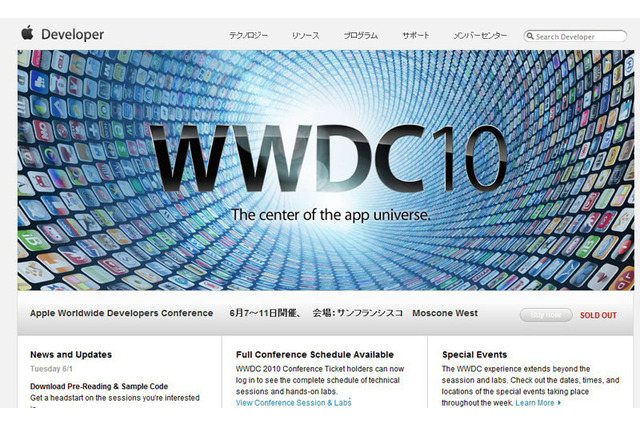Click 'The center of the app universe.' tagline
Viewport: 640px width, 426px height.
[331, 215]
